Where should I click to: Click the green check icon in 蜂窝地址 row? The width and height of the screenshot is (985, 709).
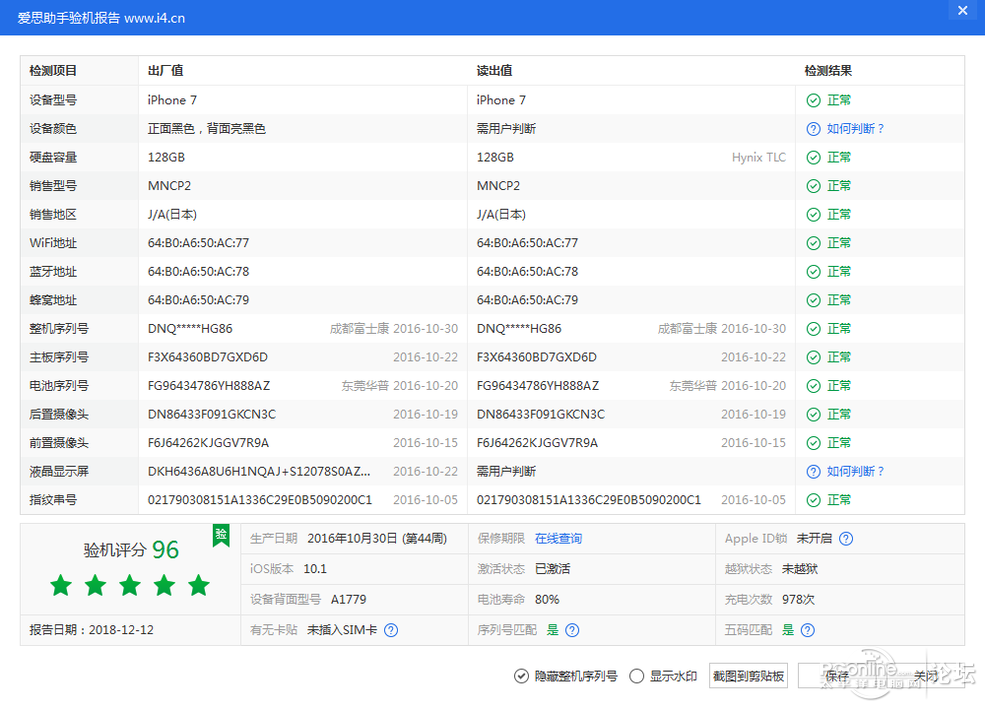coord(814,300)
